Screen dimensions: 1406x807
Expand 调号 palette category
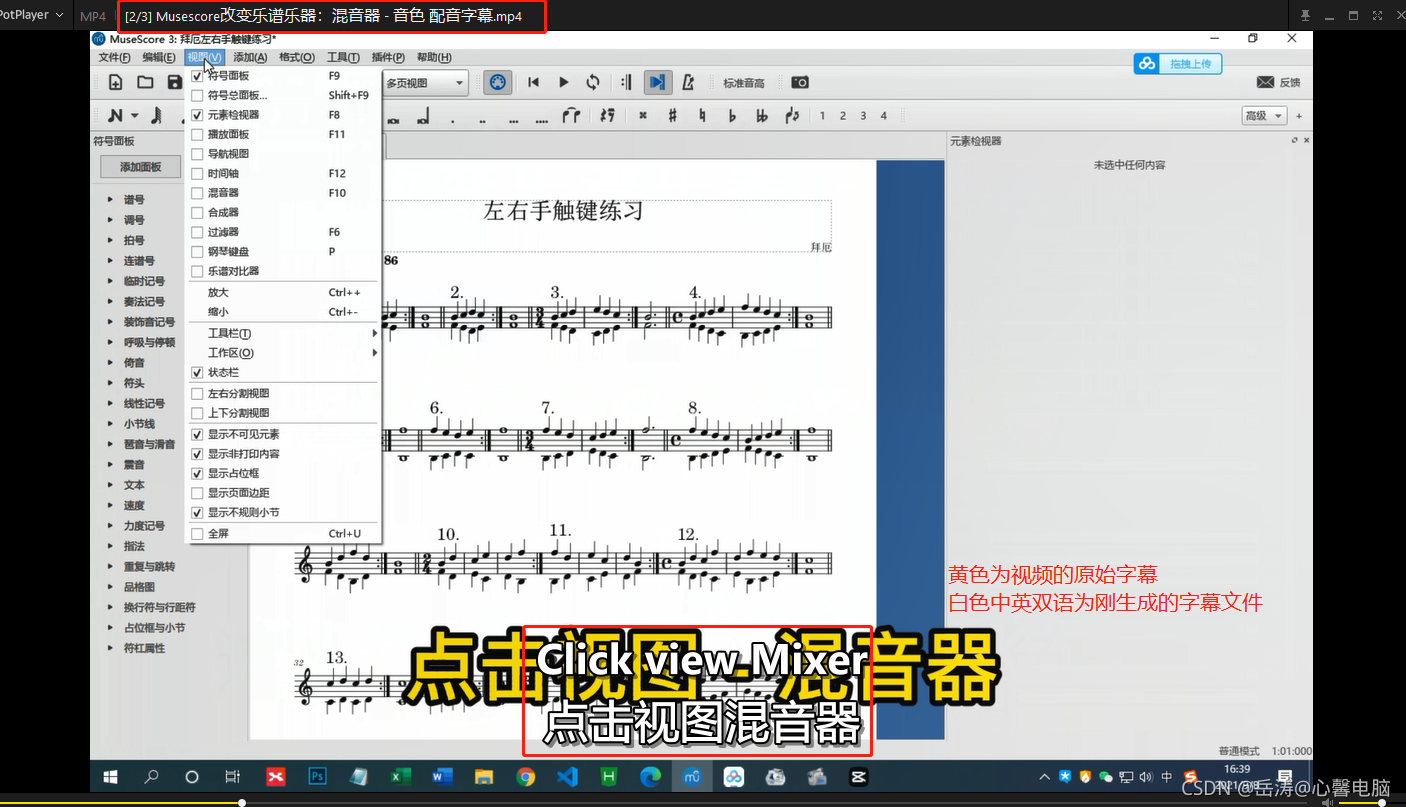click(x=110, y=220)
